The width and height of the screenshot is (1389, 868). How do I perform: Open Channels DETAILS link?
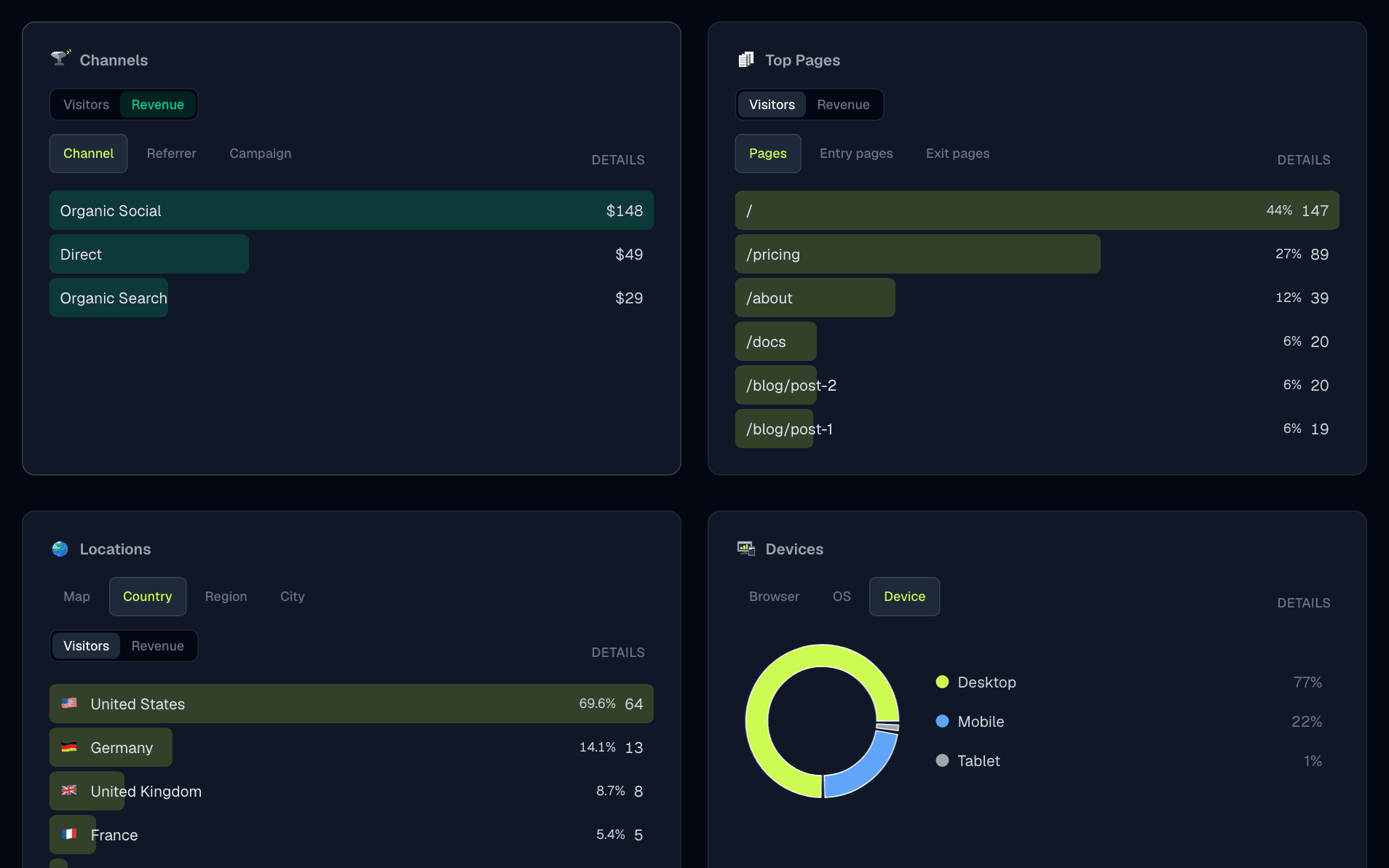click(x=617, y=160)
